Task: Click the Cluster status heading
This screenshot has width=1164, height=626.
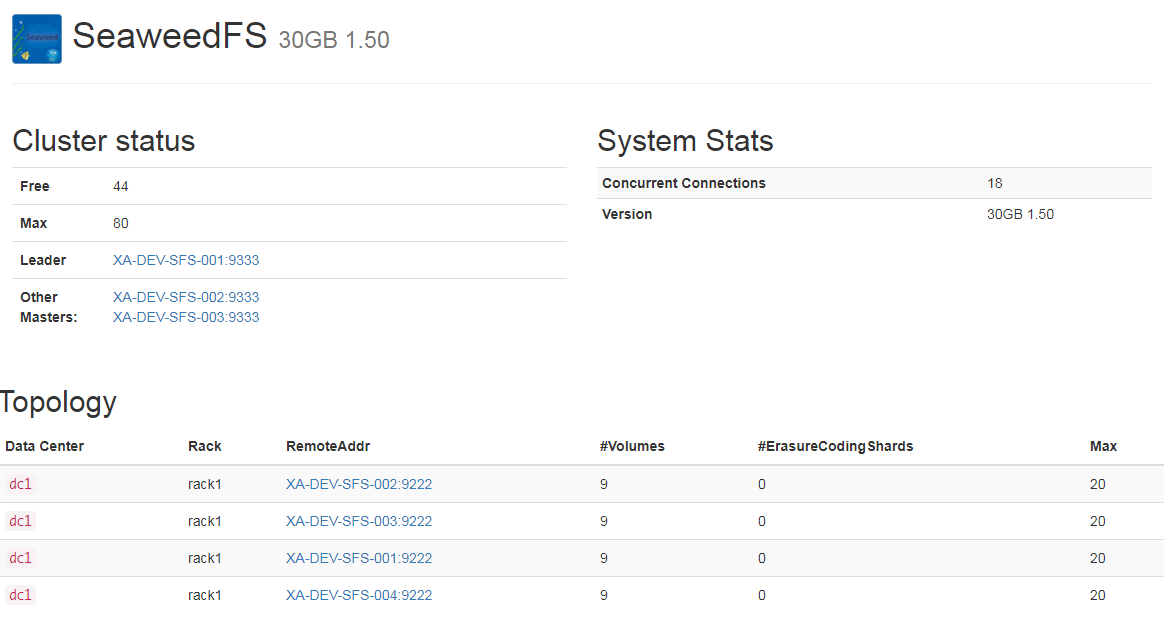Action: 104,141
